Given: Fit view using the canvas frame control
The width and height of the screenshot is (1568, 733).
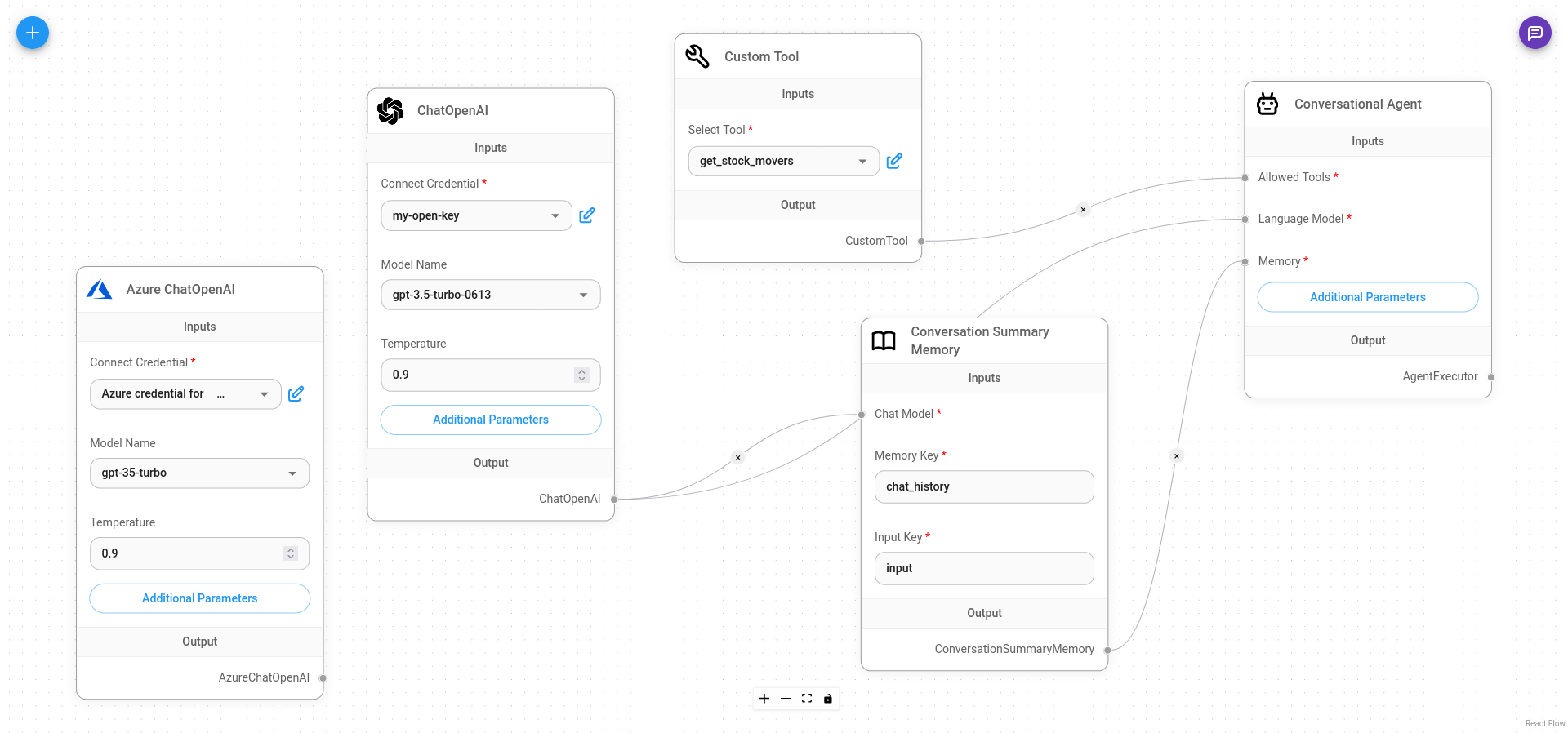Looking at the screenshot, I should pos(807,699).
